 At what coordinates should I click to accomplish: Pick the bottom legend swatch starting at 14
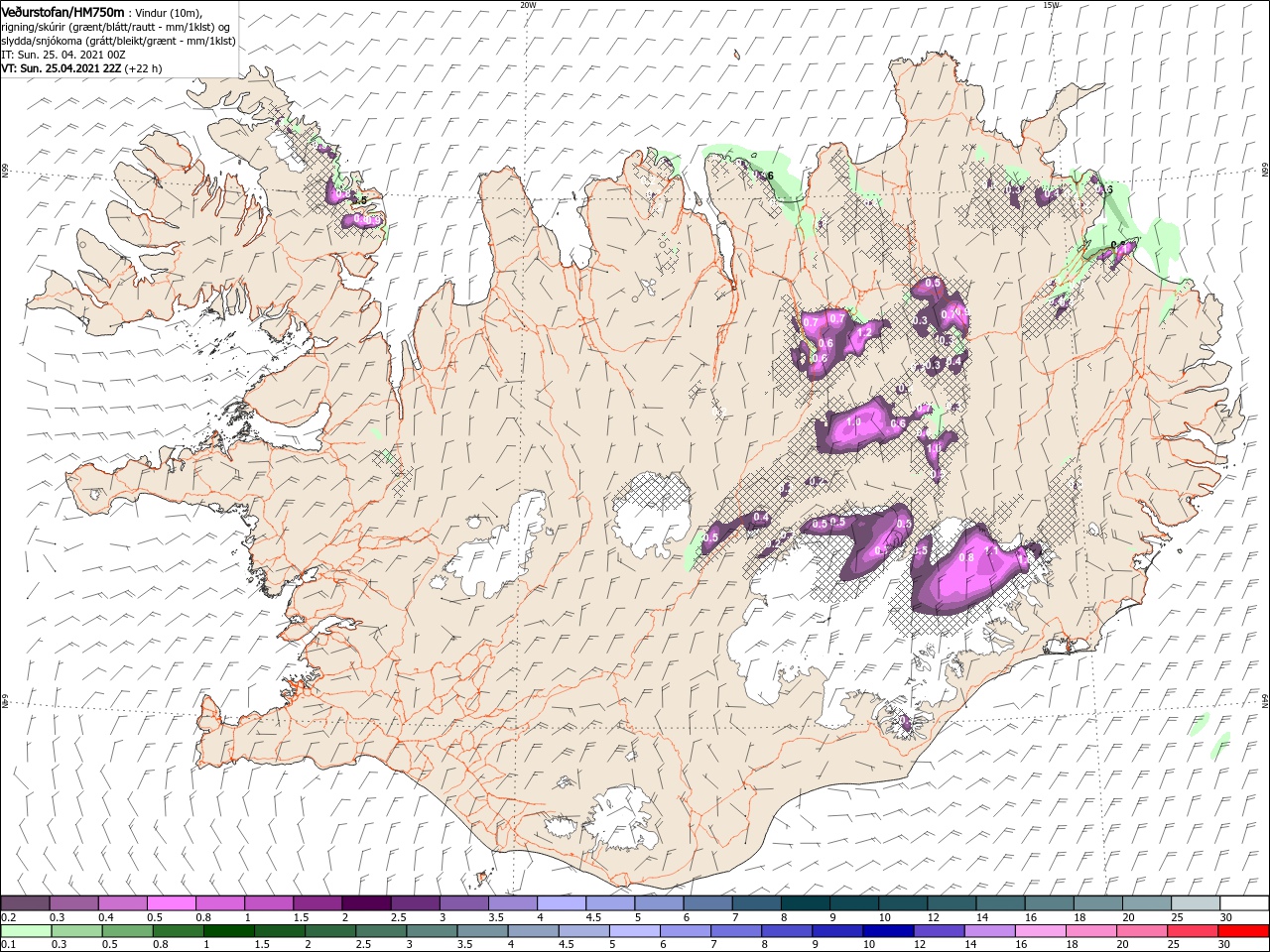click(x=989, y=931)
